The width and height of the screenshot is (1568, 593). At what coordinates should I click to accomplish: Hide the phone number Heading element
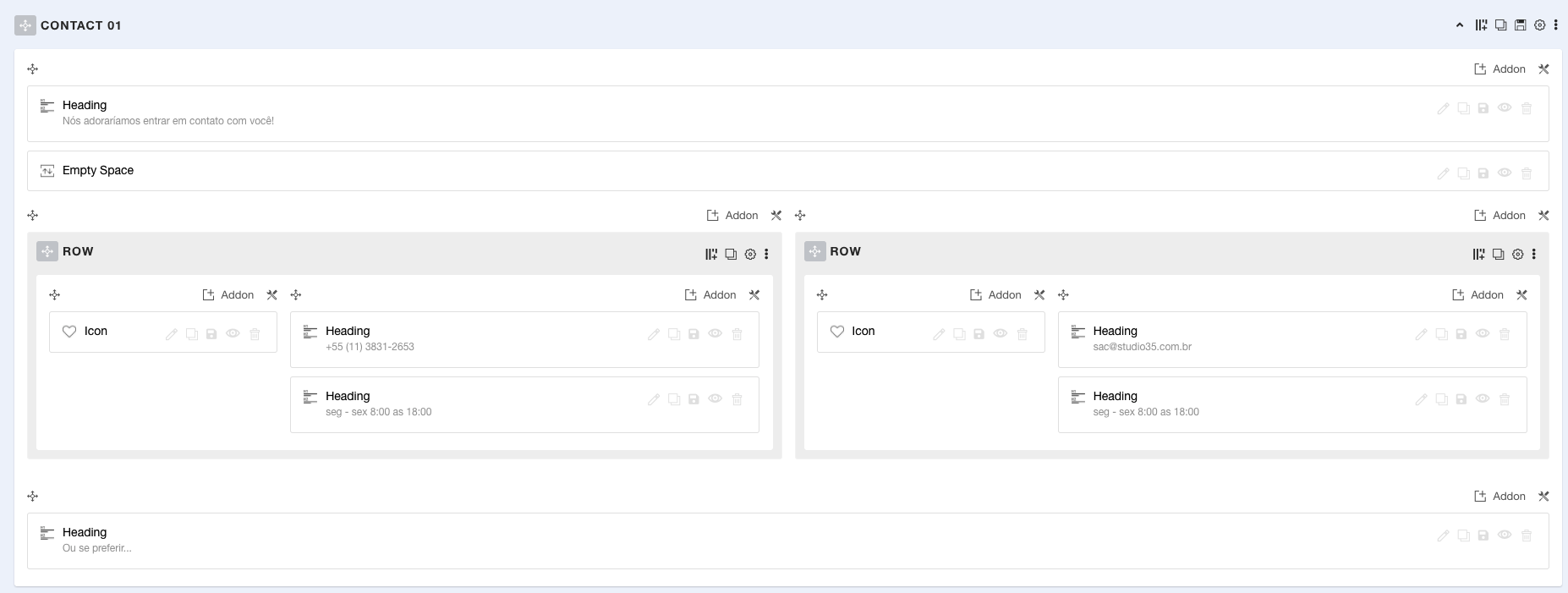pos(715,333)
